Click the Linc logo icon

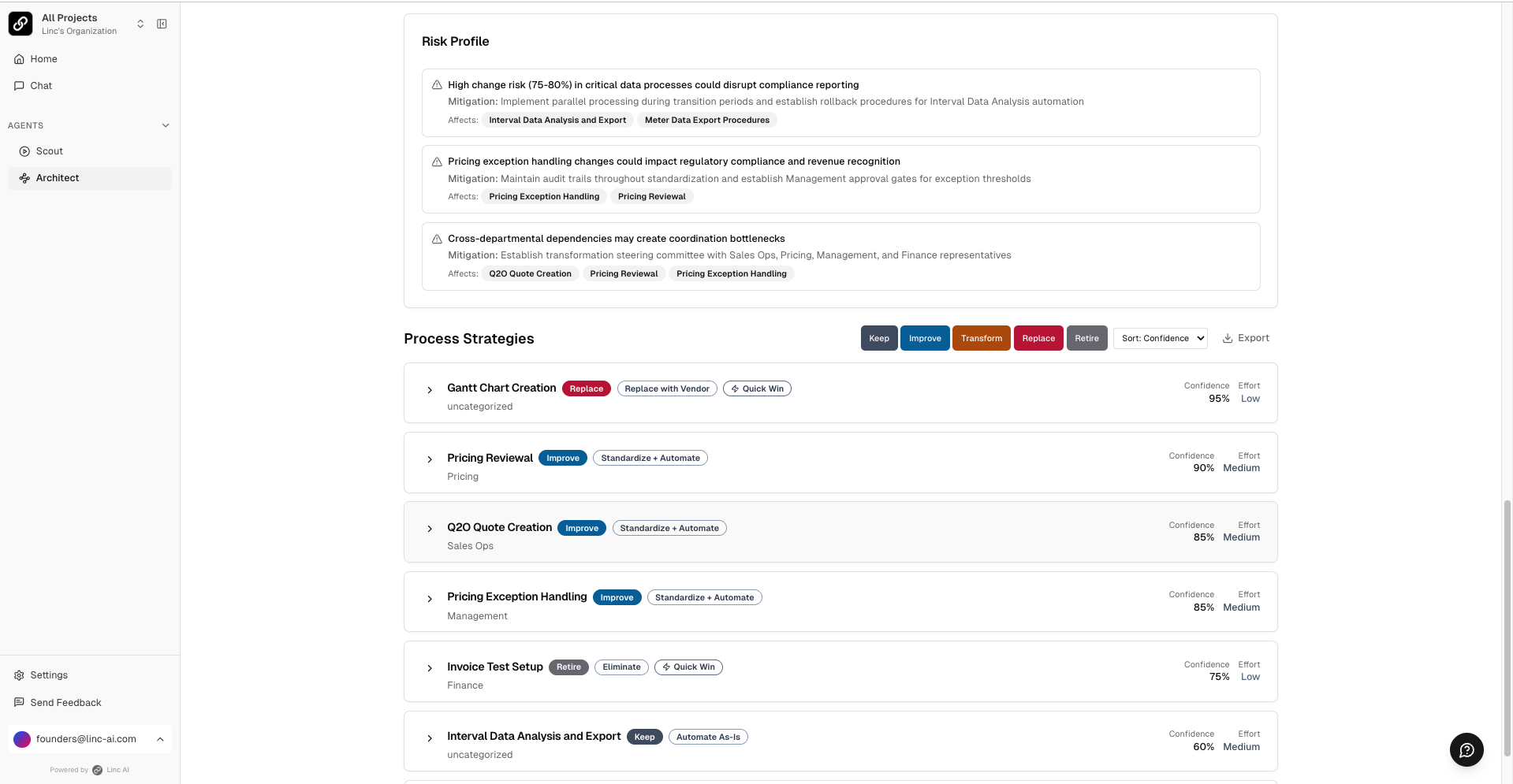tap(20, 24)
